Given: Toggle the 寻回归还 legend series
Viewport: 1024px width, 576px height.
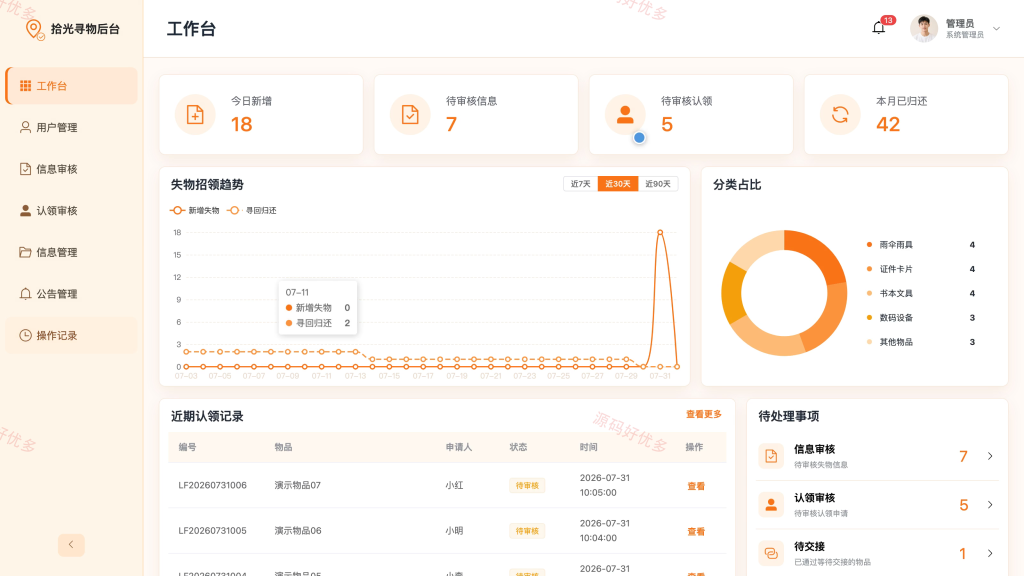Looking at the screenshot, I should tap(251, 210).
